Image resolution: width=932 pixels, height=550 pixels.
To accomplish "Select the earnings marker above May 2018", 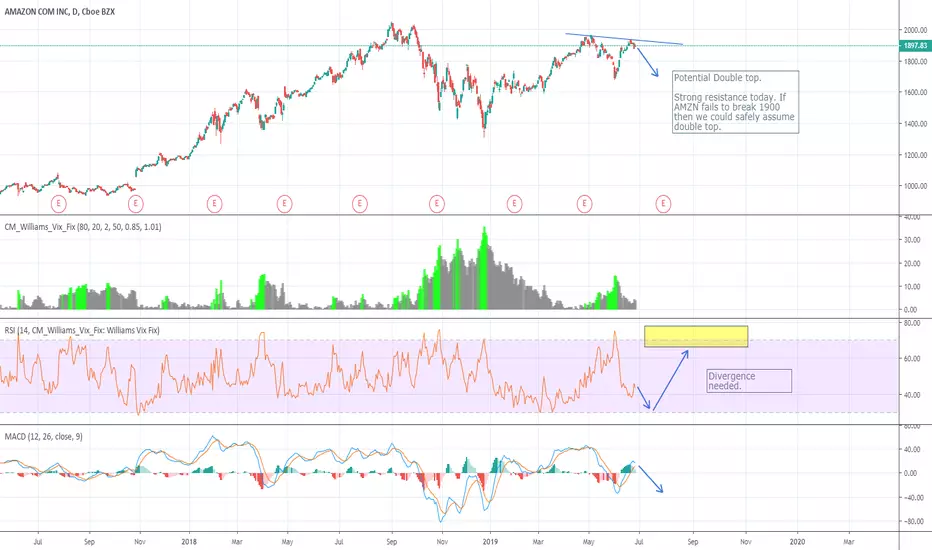I will point(285,203).
